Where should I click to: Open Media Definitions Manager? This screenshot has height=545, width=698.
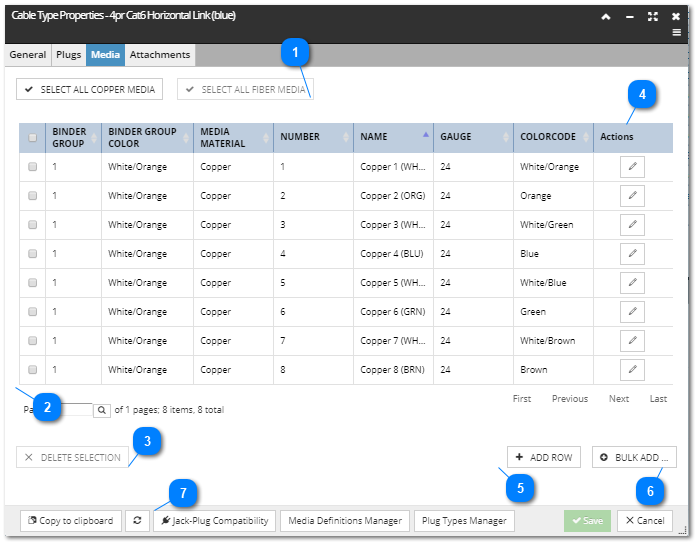pos(345,521)
